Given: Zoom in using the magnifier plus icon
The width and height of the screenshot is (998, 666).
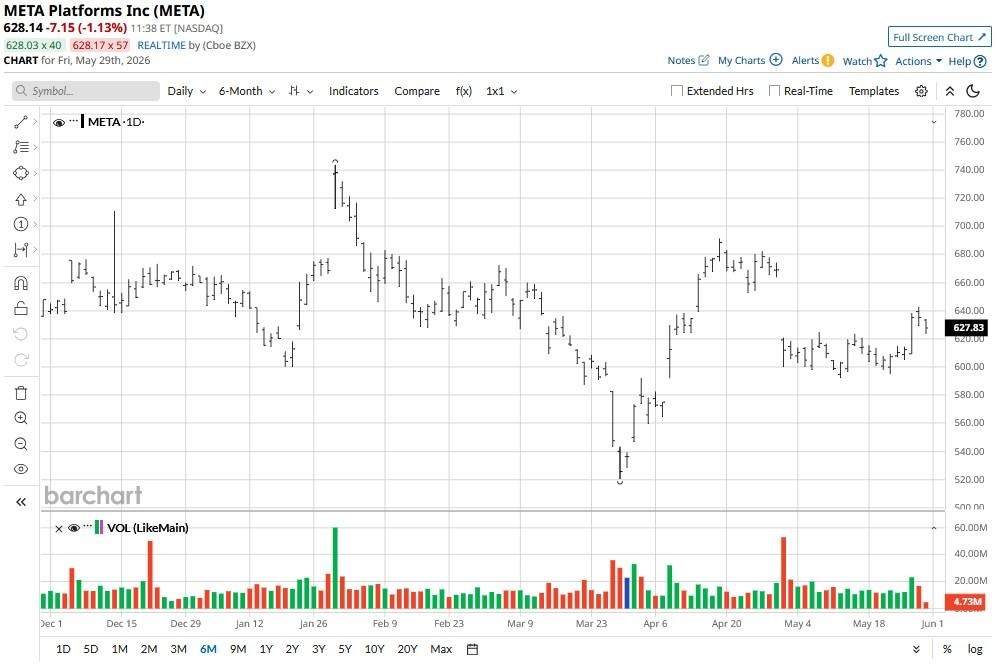Looking at the screenshot, I should 20,418.
